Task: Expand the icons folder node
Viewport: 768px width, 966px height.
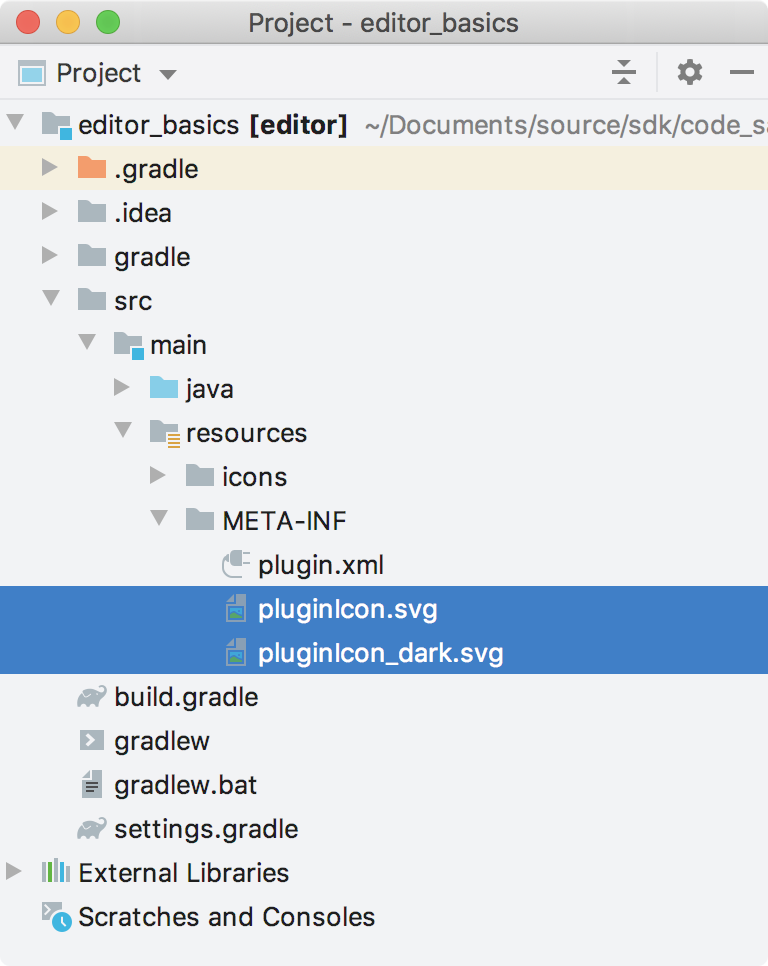Action: 158,476
